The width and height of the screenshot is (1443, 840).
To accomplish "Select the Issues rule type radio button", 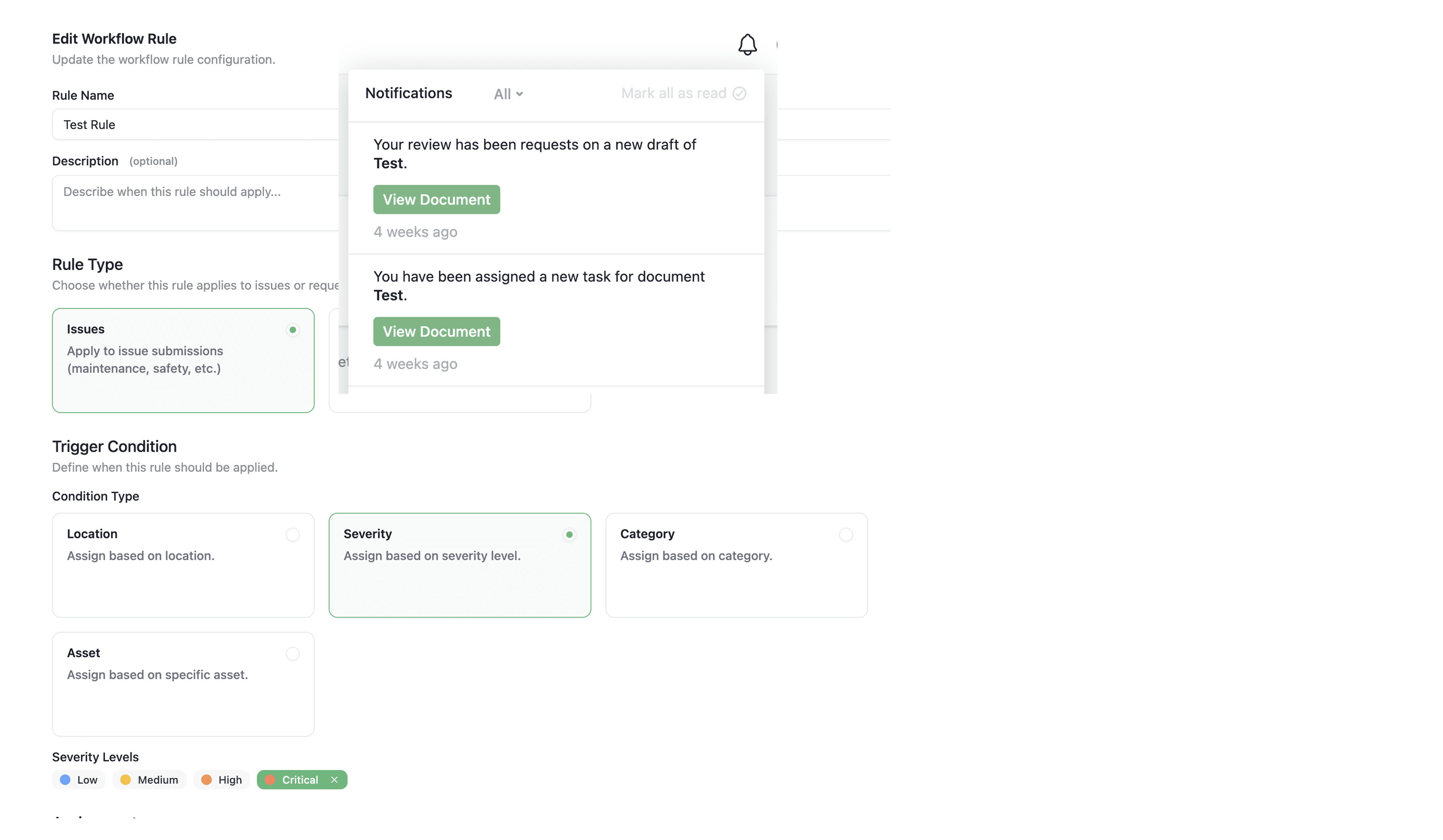I will (293, 330).
